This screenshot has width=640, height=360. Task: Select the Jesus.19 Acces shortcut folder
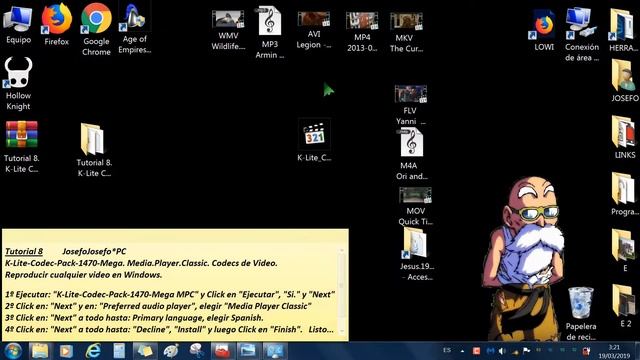pos(416,254)
